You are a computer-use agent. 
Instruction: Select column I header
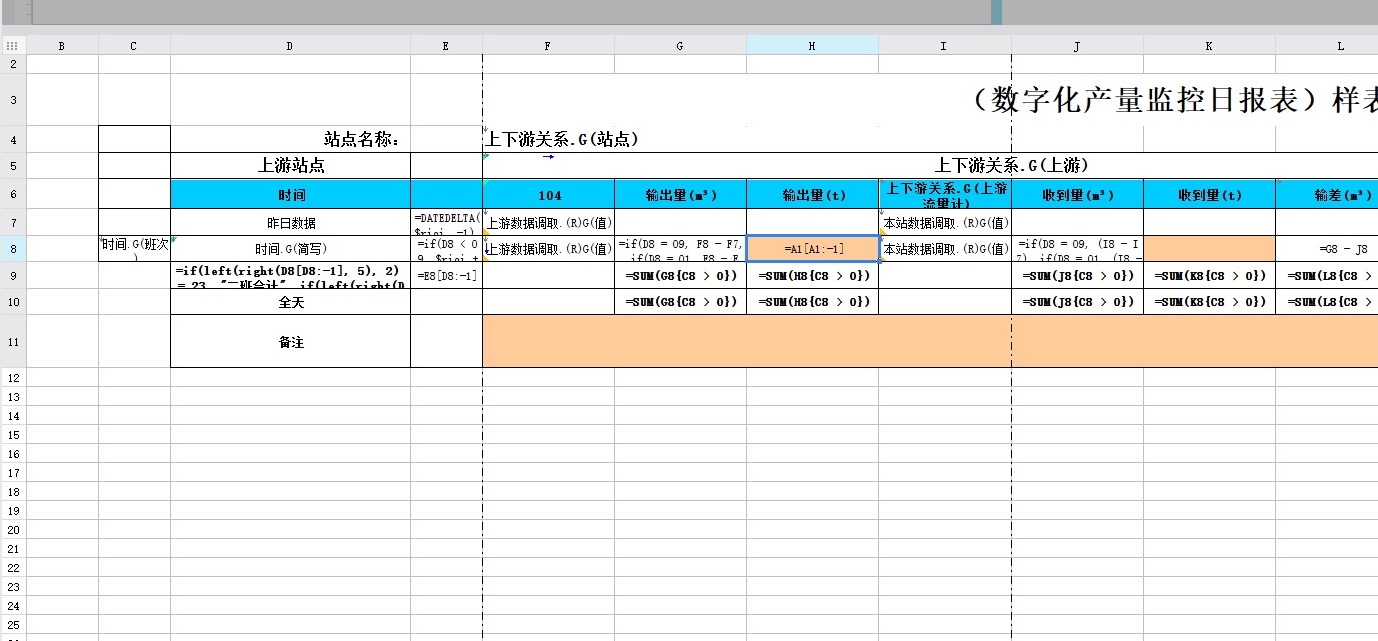pyautogui.click(x=944, y=45)
